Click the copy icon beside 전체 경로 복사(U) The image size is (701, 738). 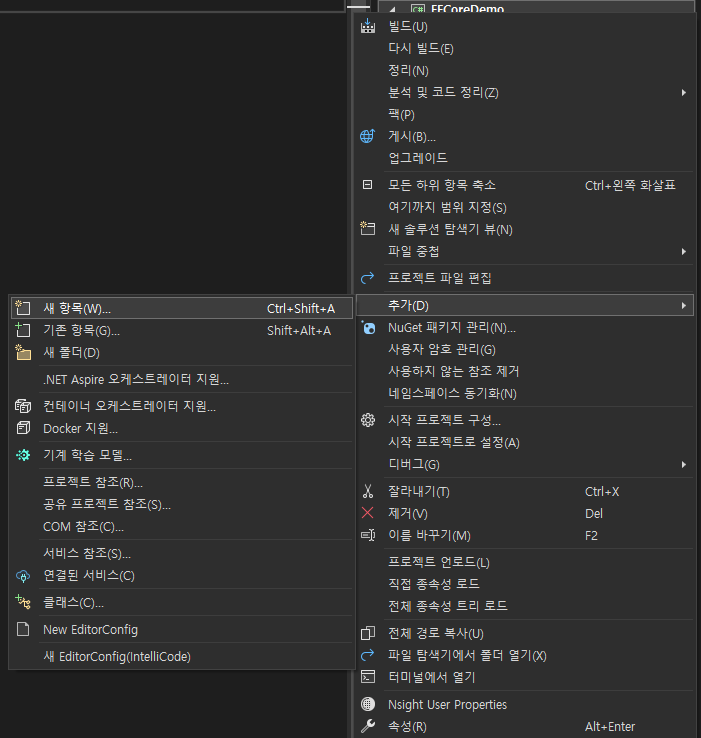coord(368,633)
